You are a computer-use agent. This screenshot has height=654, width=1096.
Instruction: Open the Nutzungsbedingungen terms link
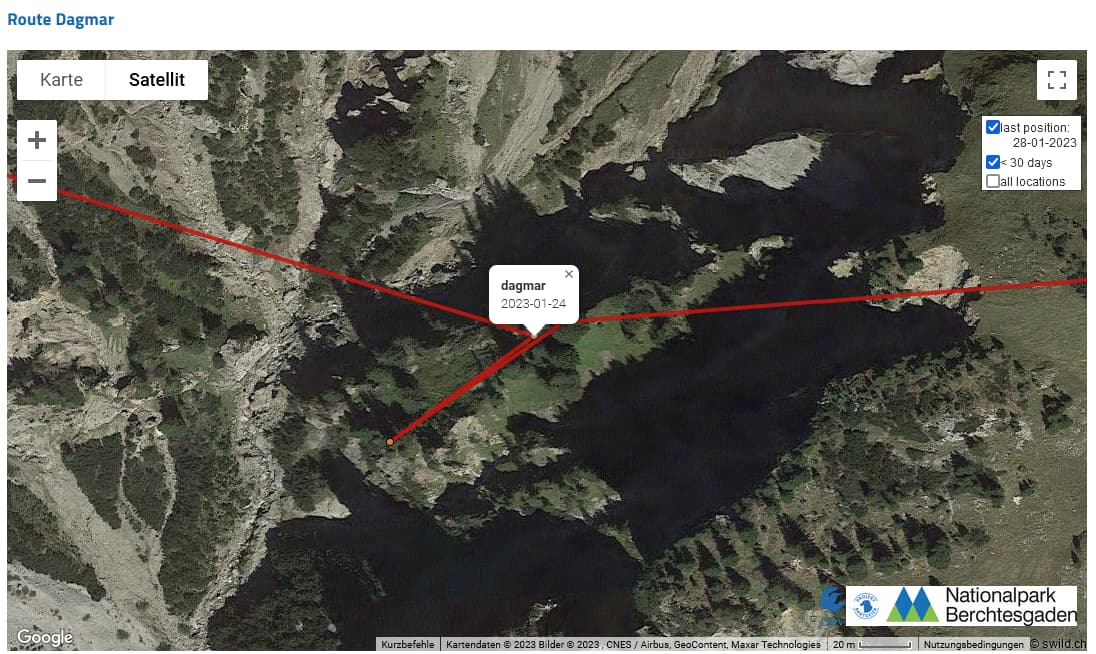point(973,644)
